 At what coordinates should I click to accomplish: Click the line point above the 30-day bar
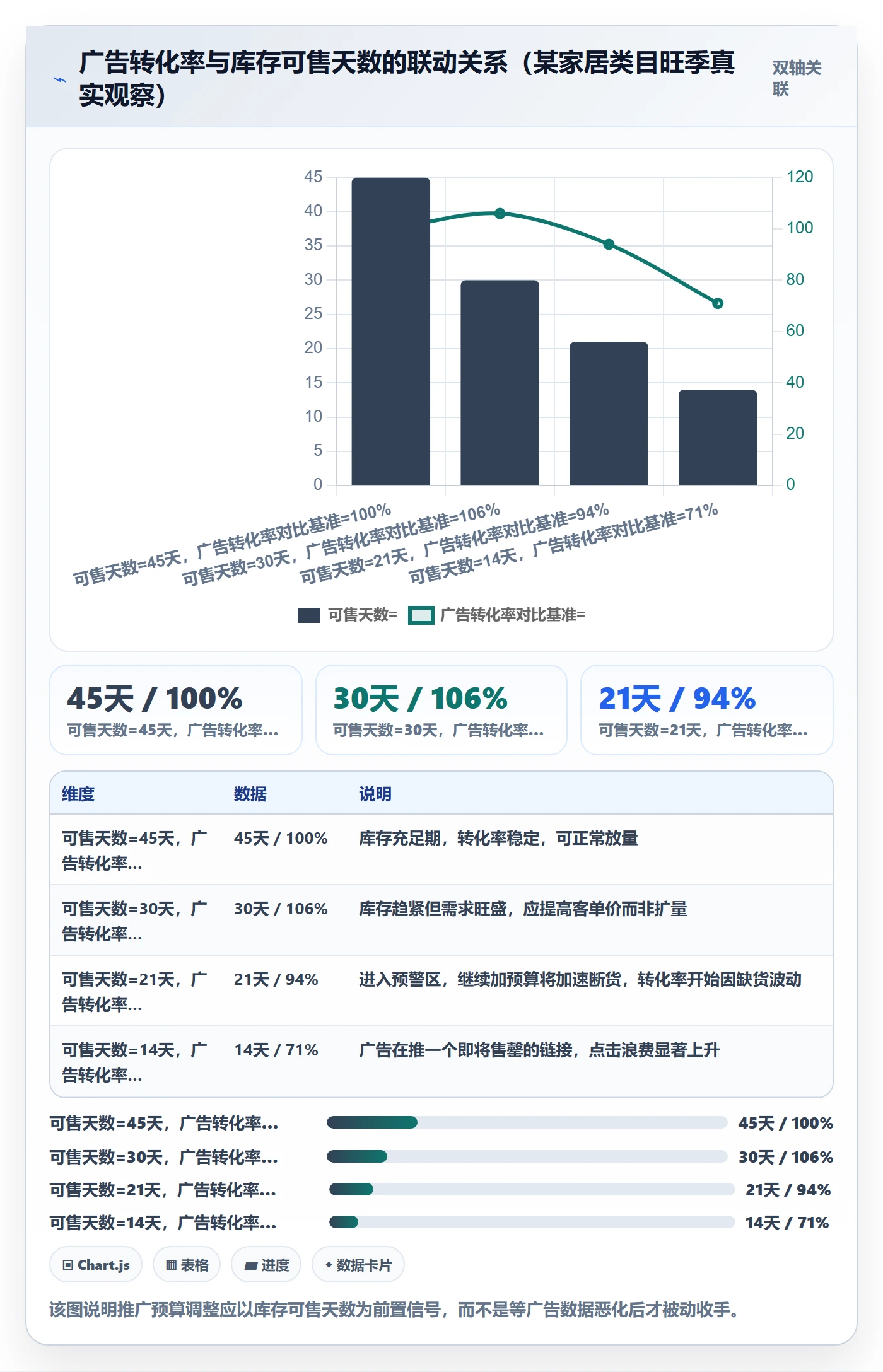500,213
